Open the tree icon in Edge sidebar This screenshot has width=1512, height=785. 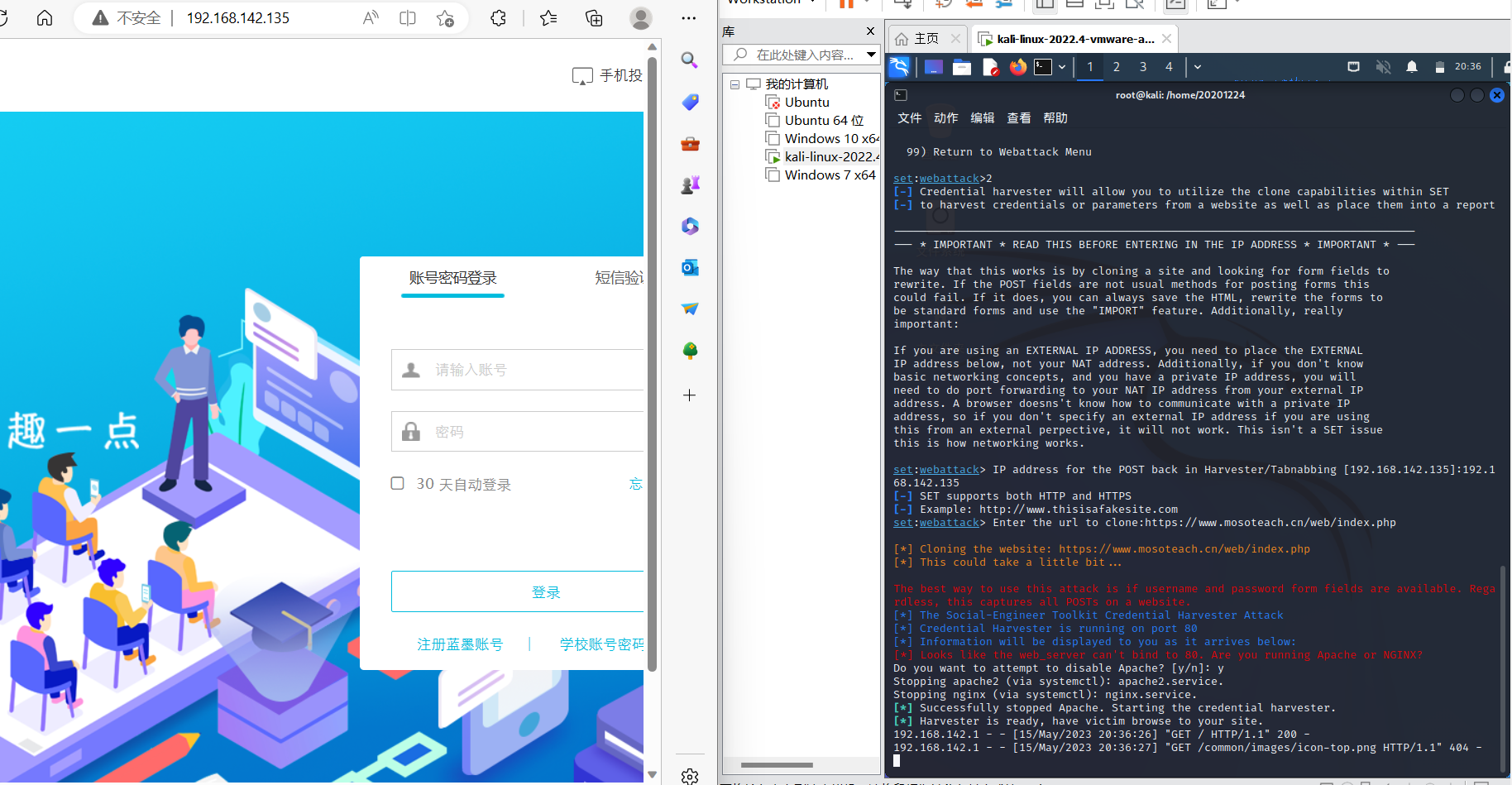coord(690,351)
